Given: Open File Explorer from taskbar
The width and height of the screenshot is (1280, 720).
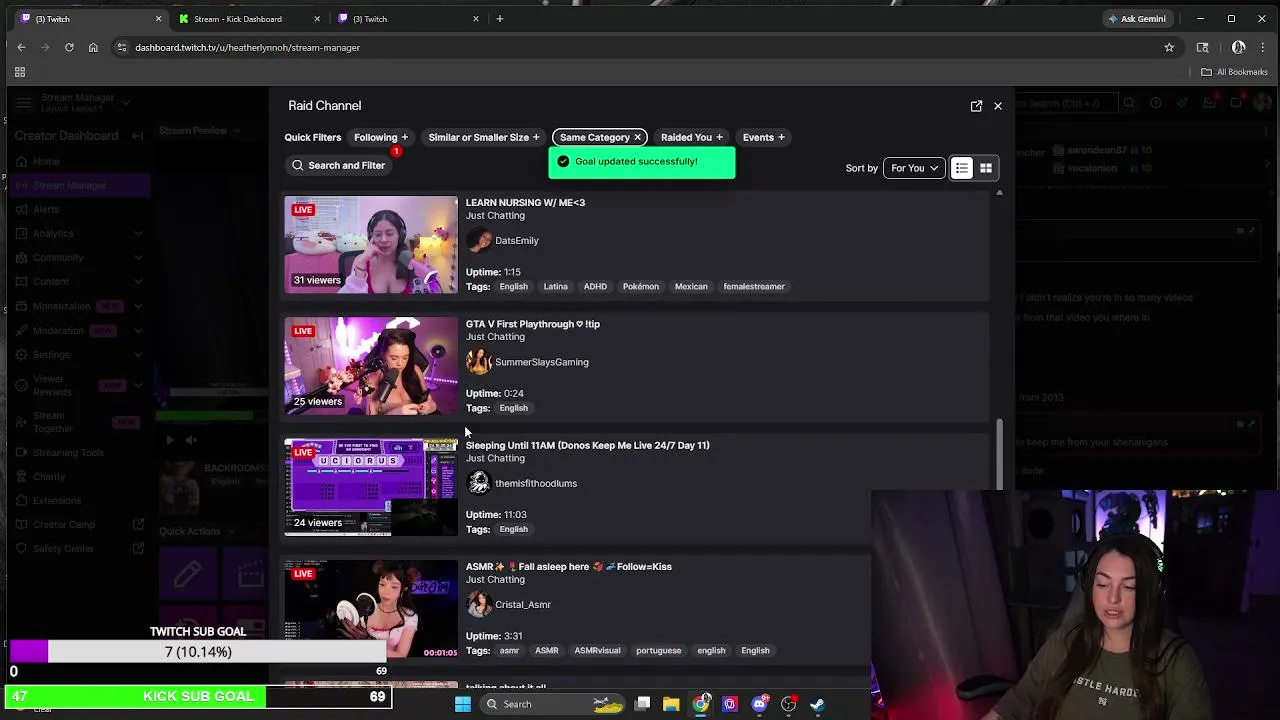Looking at the screenshot, I should click(x=671, y=704).
